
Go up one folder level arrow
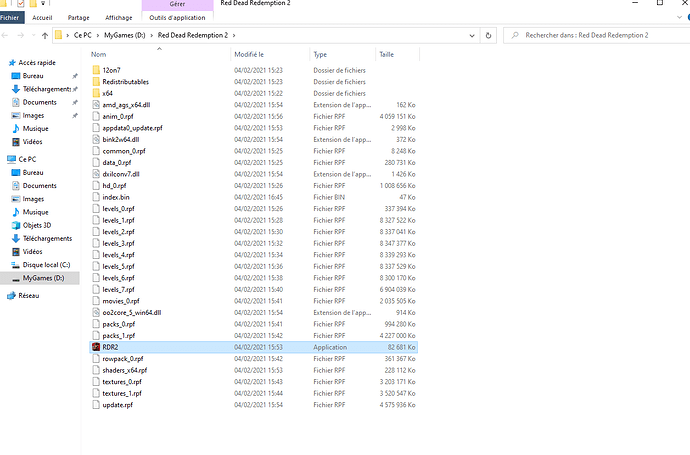(x=45, y=36)
